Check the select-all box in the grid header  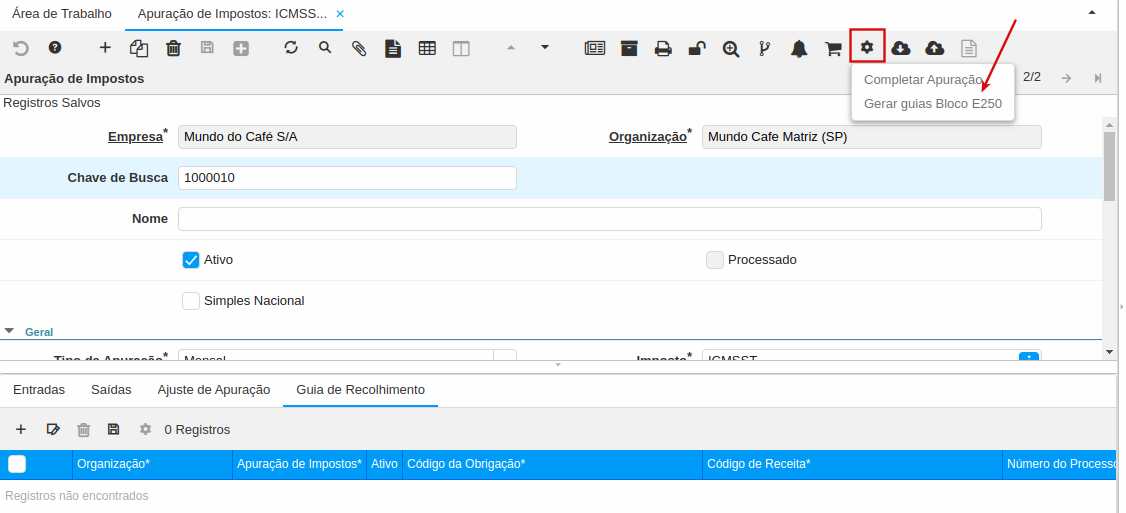coord(17,464)
